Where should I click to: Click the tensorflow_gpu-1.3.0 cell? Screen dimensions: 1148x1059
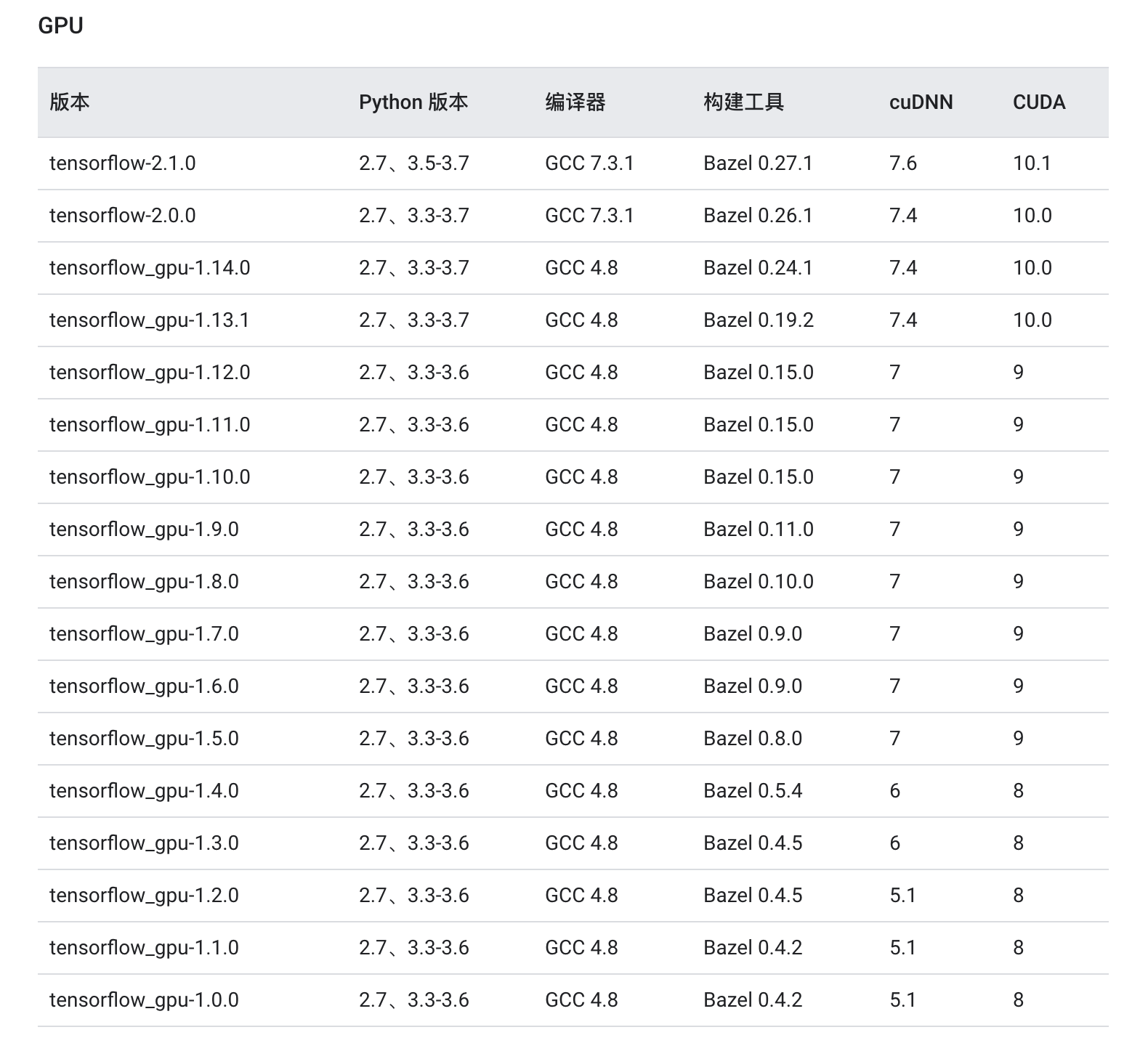coord(144,843)
